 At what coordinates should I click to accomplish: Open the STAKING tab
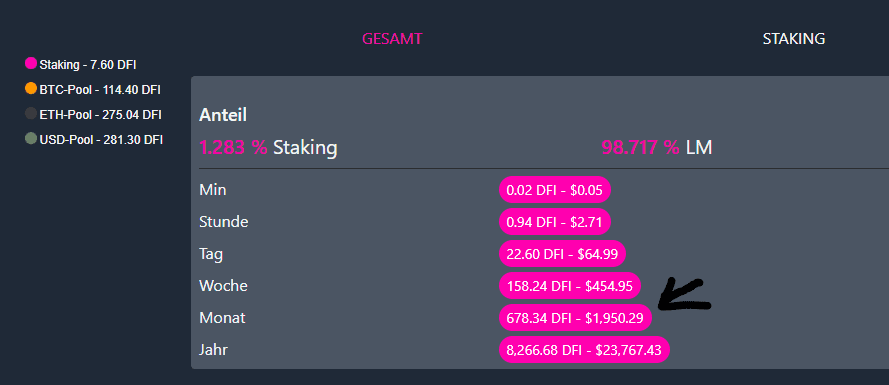point(794,39)
